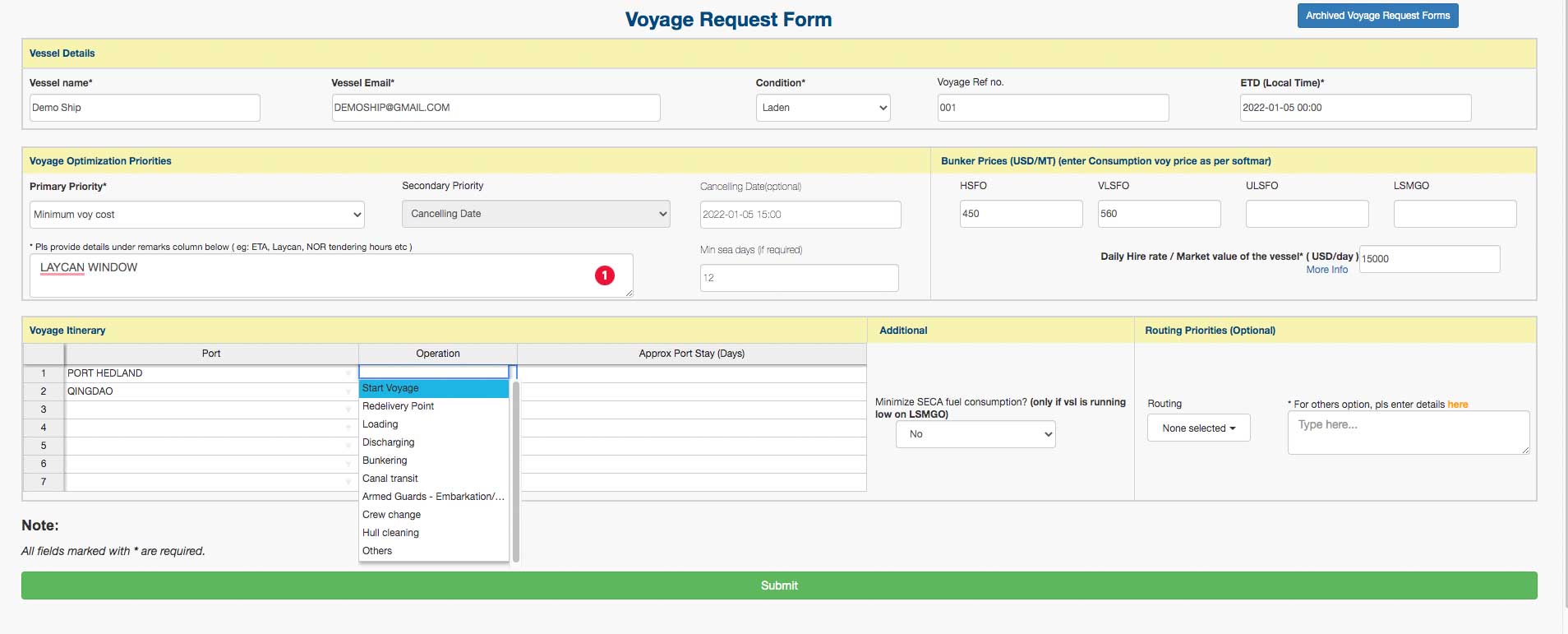Choose Hull cleaning from operation list

434,533
